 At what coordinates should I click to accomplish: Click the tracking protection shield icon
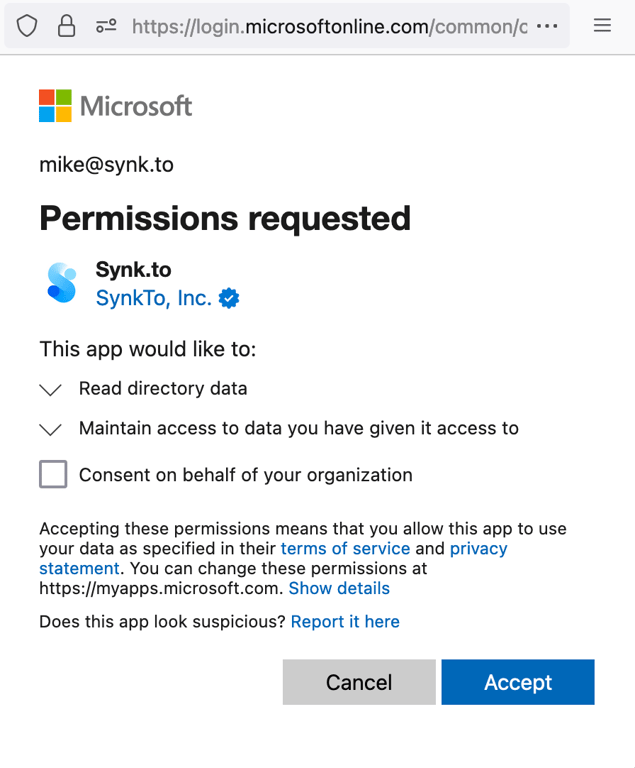pyautogui.click(x=27, y=26)
